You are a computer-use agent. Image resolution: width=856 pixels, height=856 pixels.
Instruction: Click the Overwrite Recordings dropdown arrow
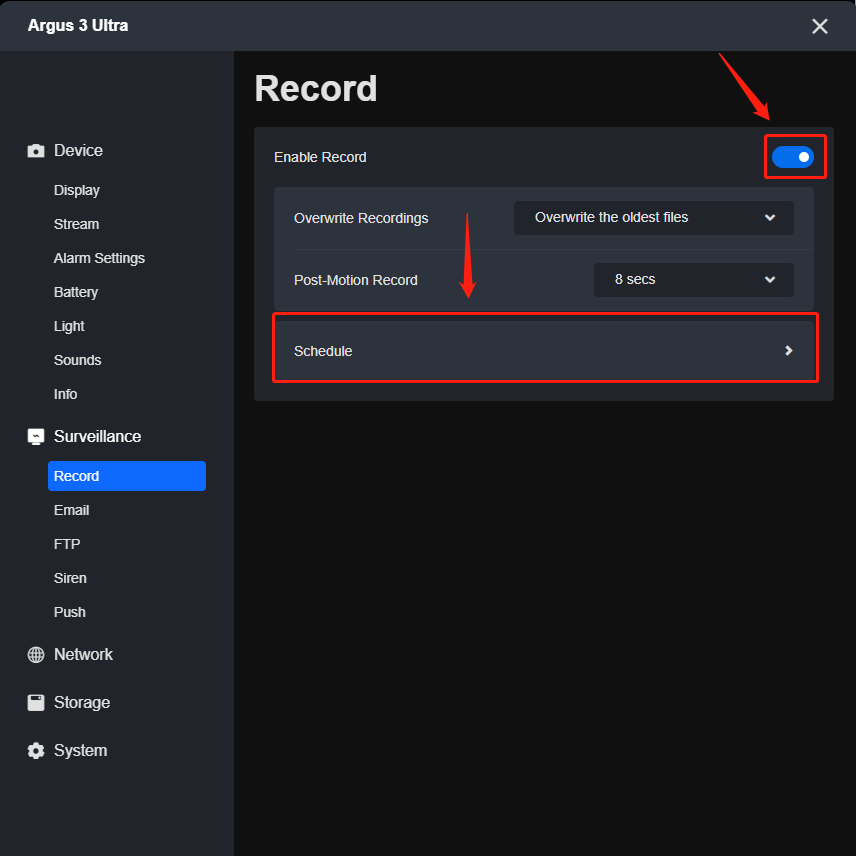[x=770, y=218]
